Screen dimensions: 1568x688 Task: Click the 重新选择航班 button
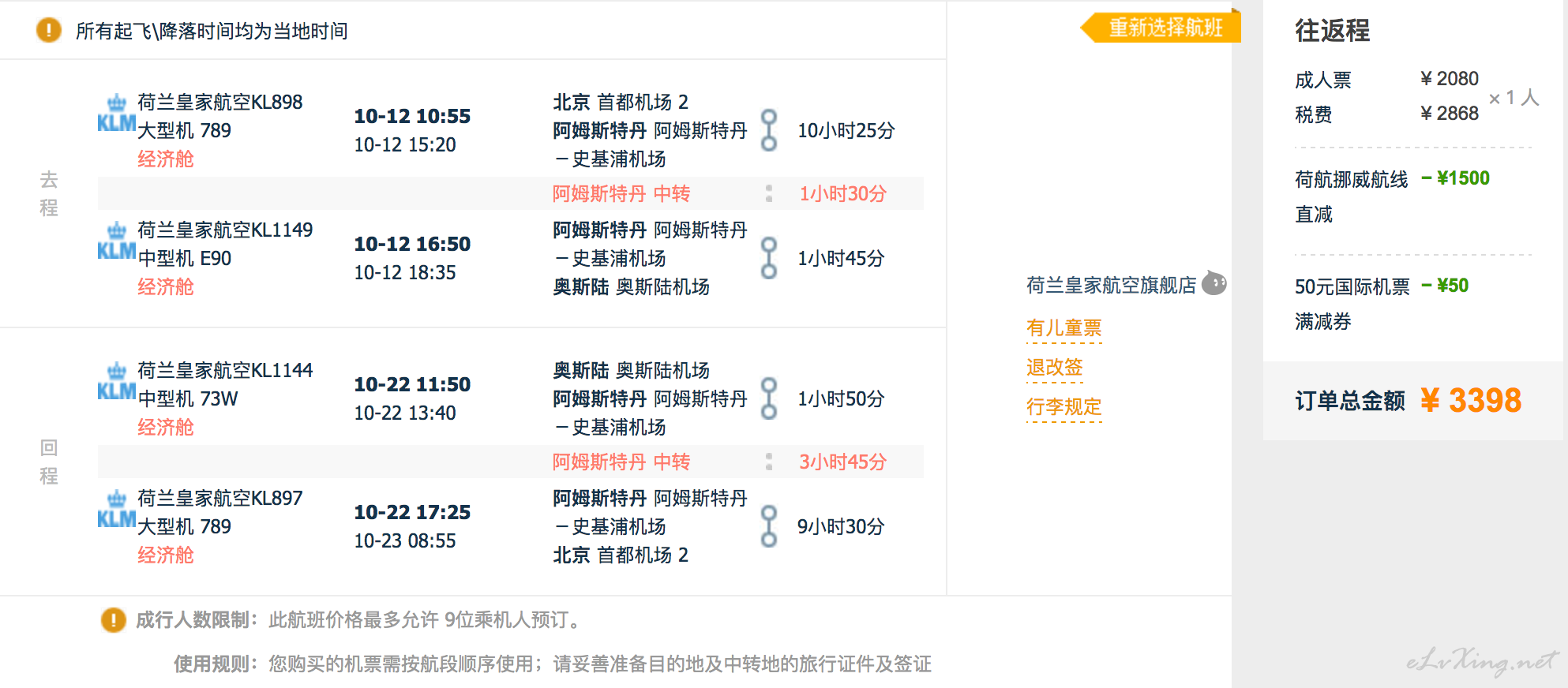(x=1161, y=28)
